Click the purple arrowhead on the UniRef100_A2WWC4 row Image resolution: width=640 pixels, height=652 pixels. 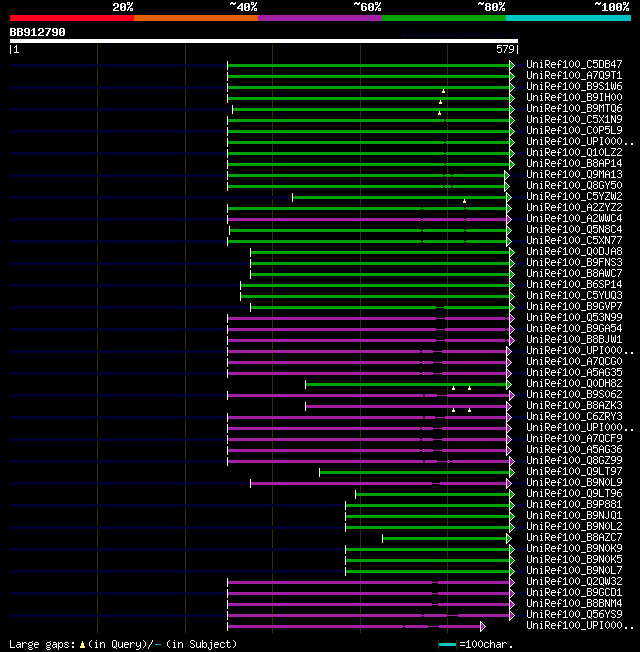(x=509, y=219)
